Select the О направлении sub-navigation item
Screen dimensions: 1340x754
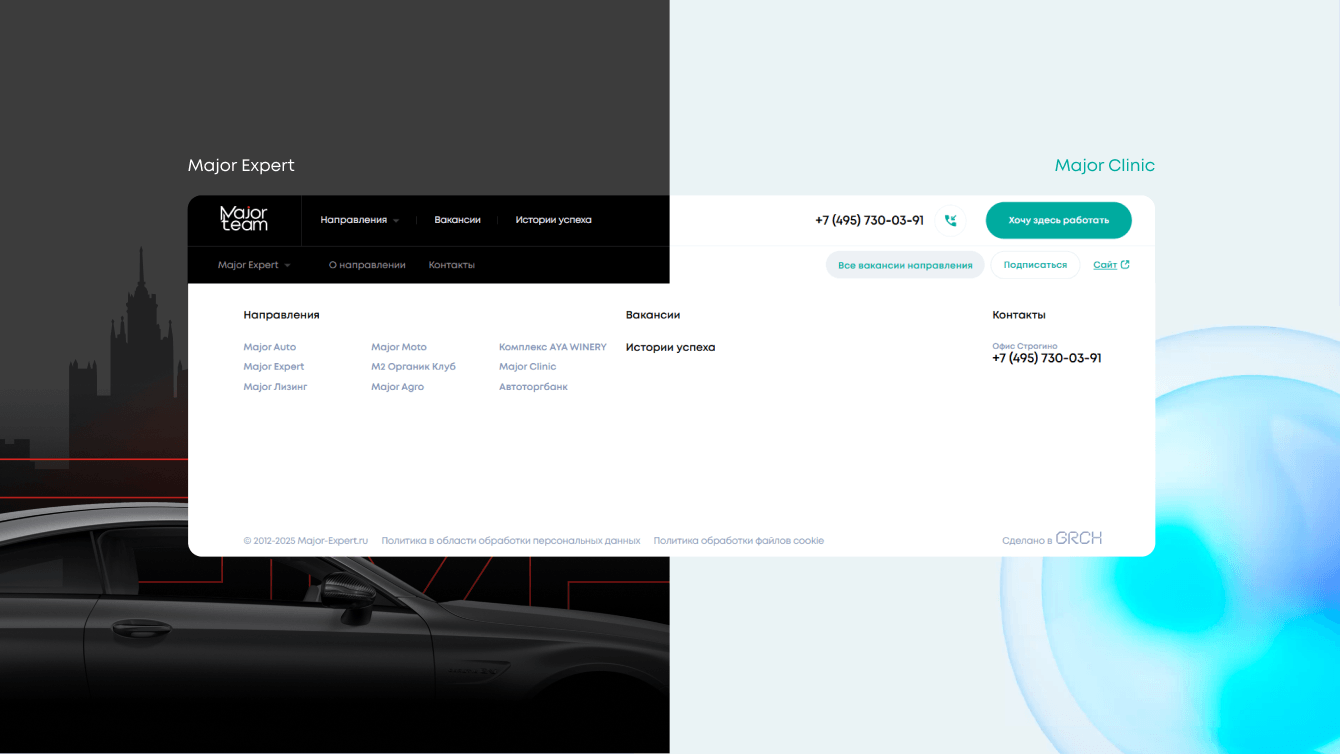click(367, 265)
